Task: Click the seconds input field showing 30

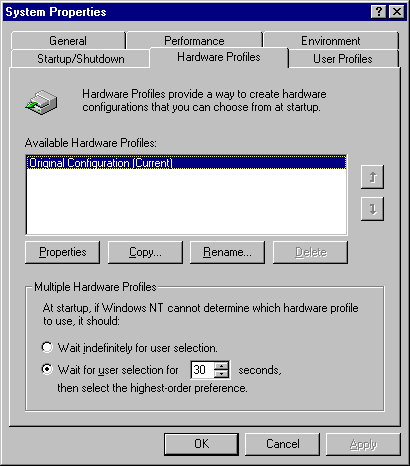Action: (x=203, y=370)
